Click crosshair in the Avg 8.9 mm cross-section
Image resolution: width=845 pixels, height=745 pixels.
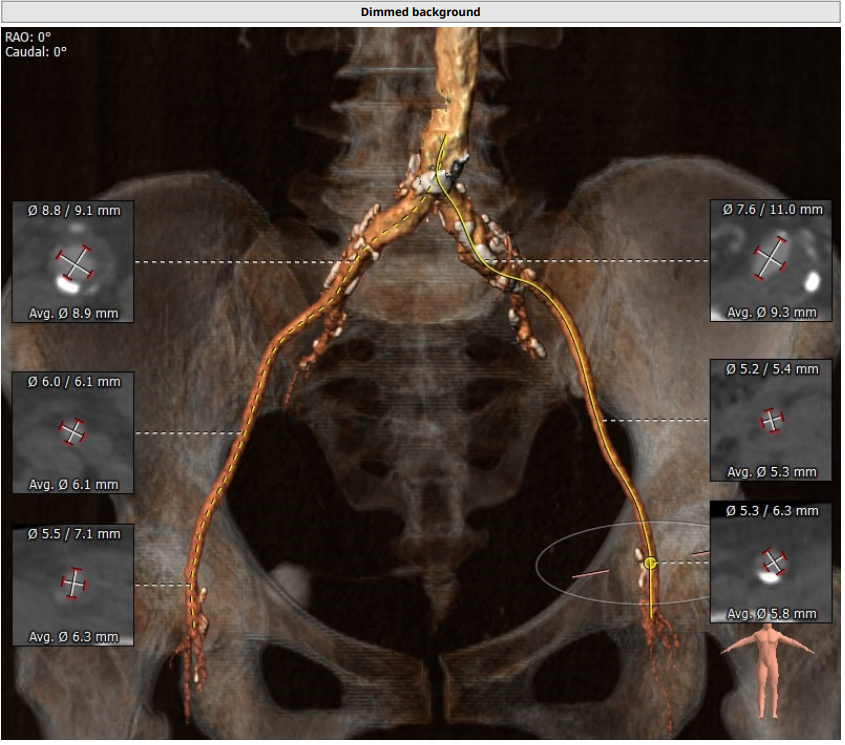click(74, 263)
